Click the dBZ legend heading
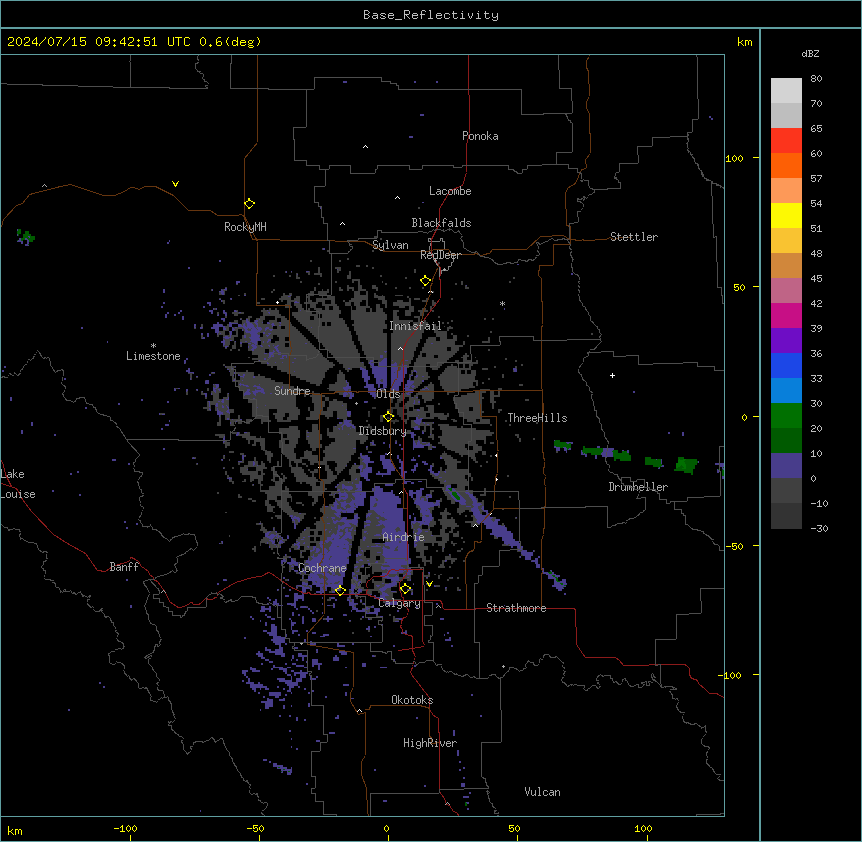Screen dimensions: 862x842 [x=810, y=53]
